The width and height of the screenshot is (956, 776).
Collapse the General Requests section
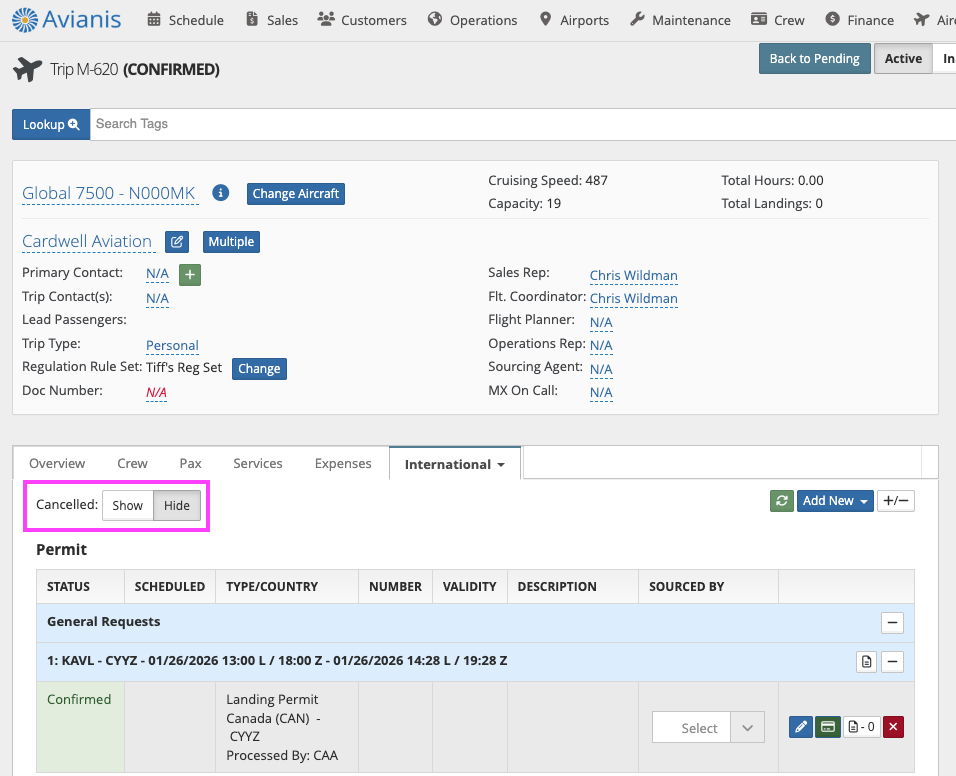892,623
